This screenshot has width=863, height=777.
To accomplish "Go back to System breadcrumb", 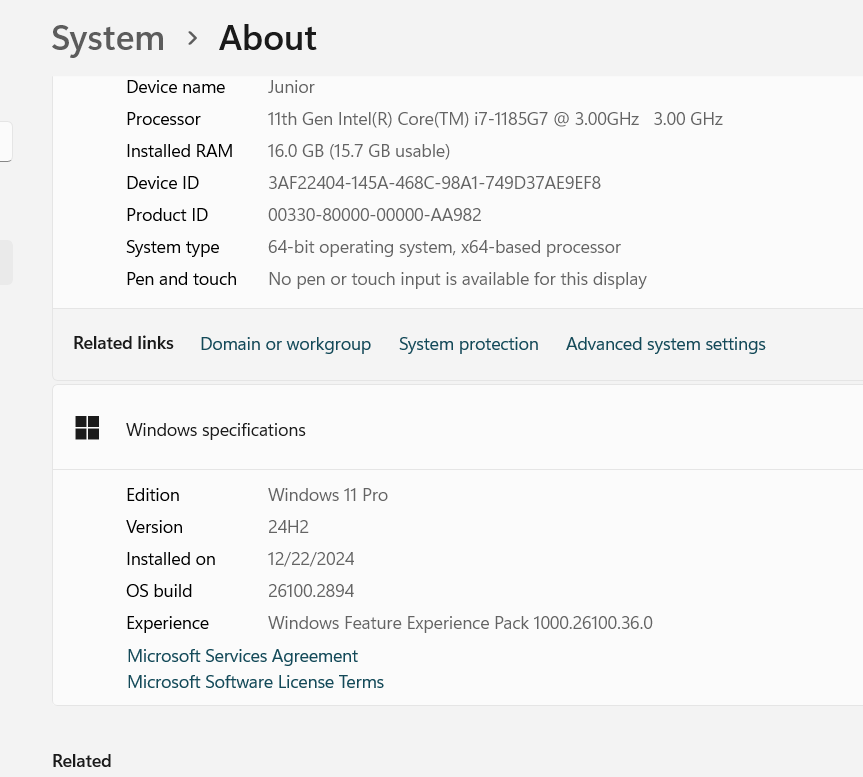I will coord(108,39).
